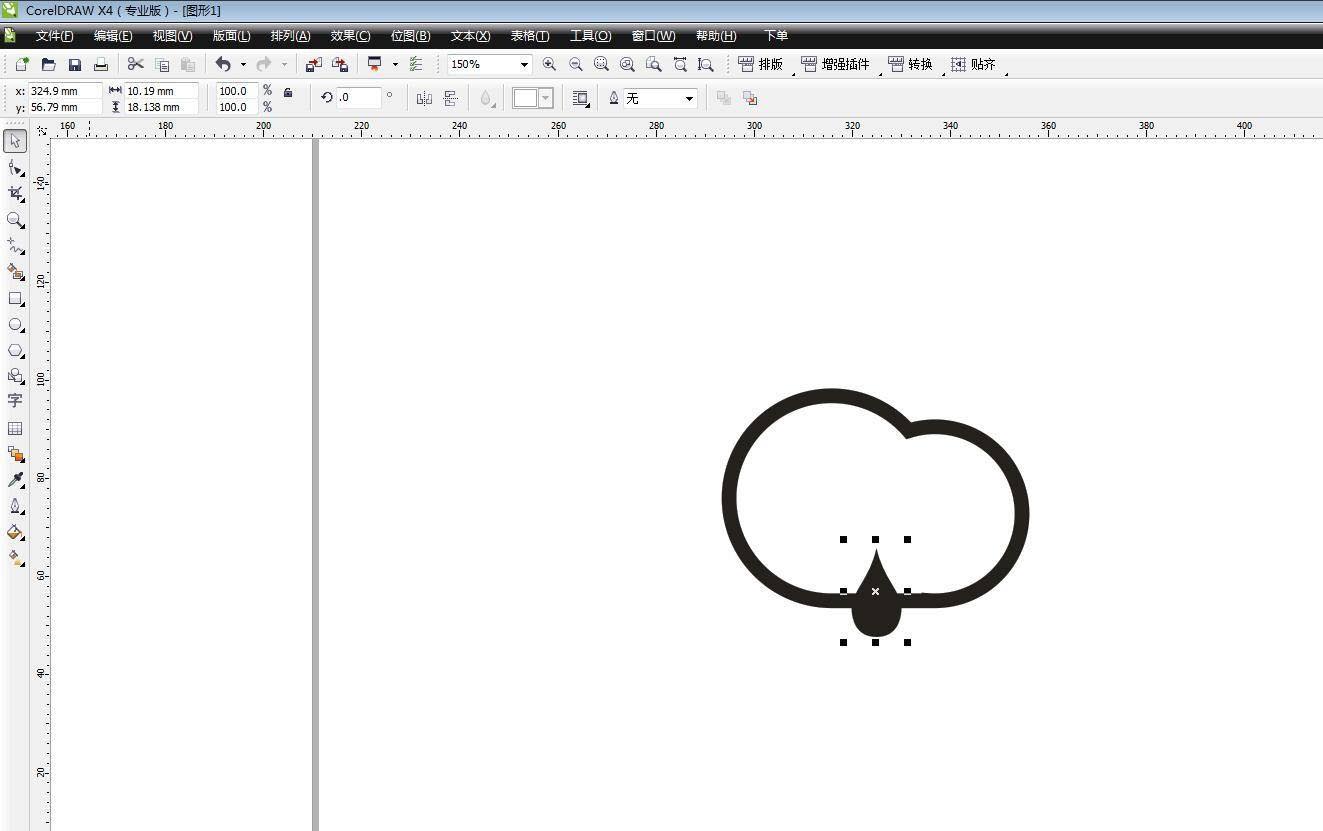Open the undo history dropdown arrow
1323x831 pixels.
(243, 64)
